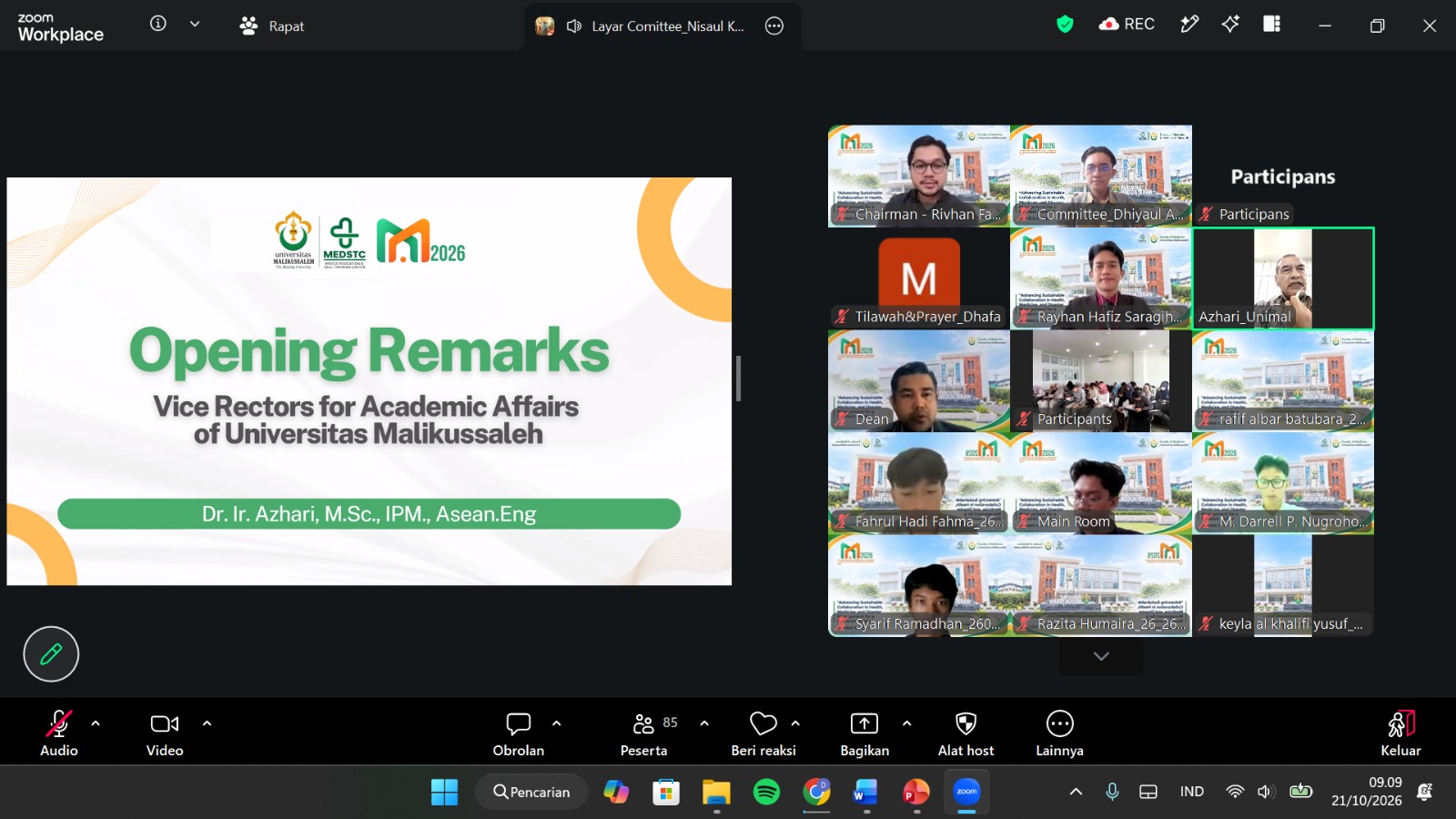Expand Audio options caret
This screenshot has height=819, width=1456.
coord(96,723)
